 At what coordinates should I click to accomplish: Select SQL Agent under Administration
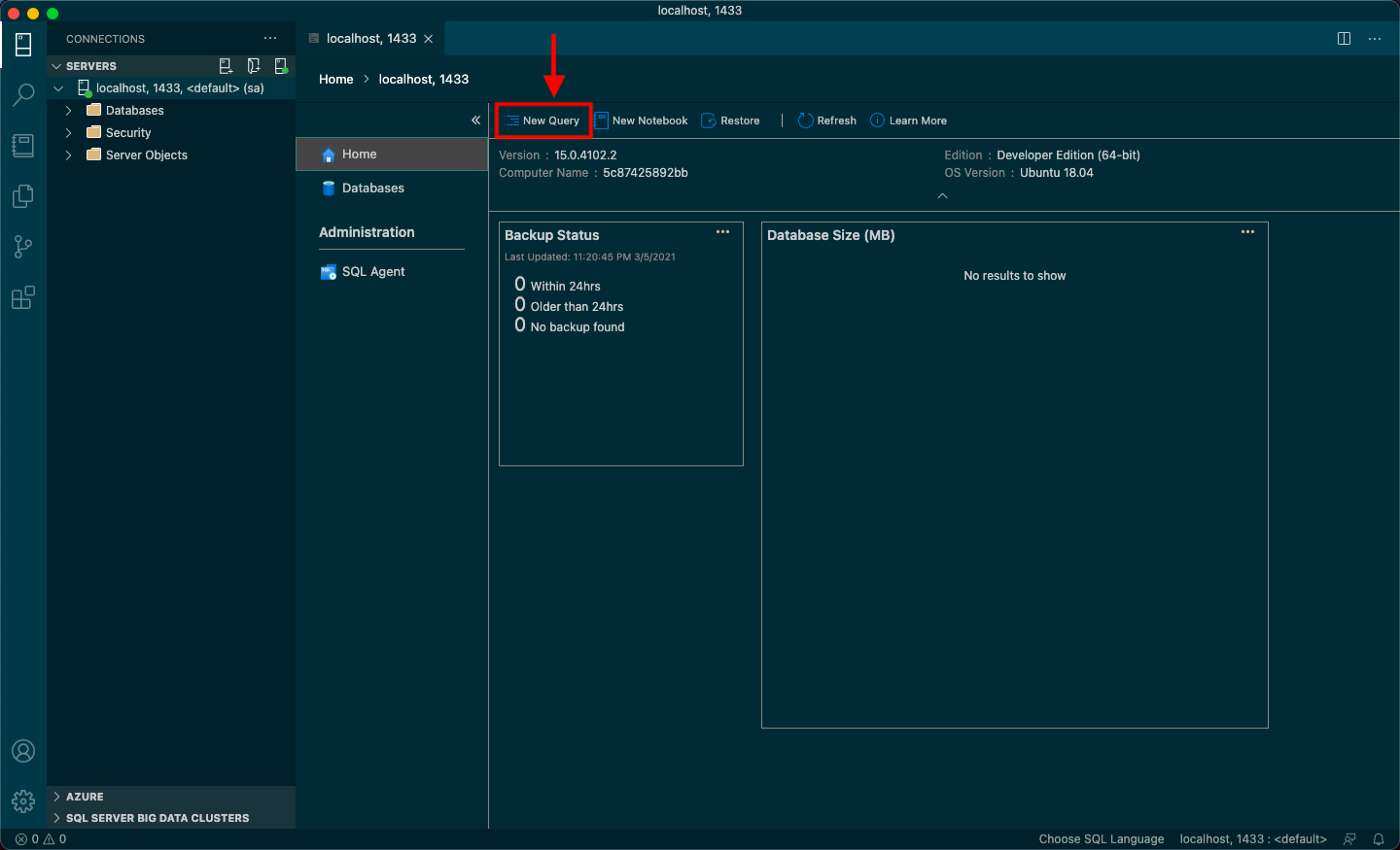(x=392, y=271)
